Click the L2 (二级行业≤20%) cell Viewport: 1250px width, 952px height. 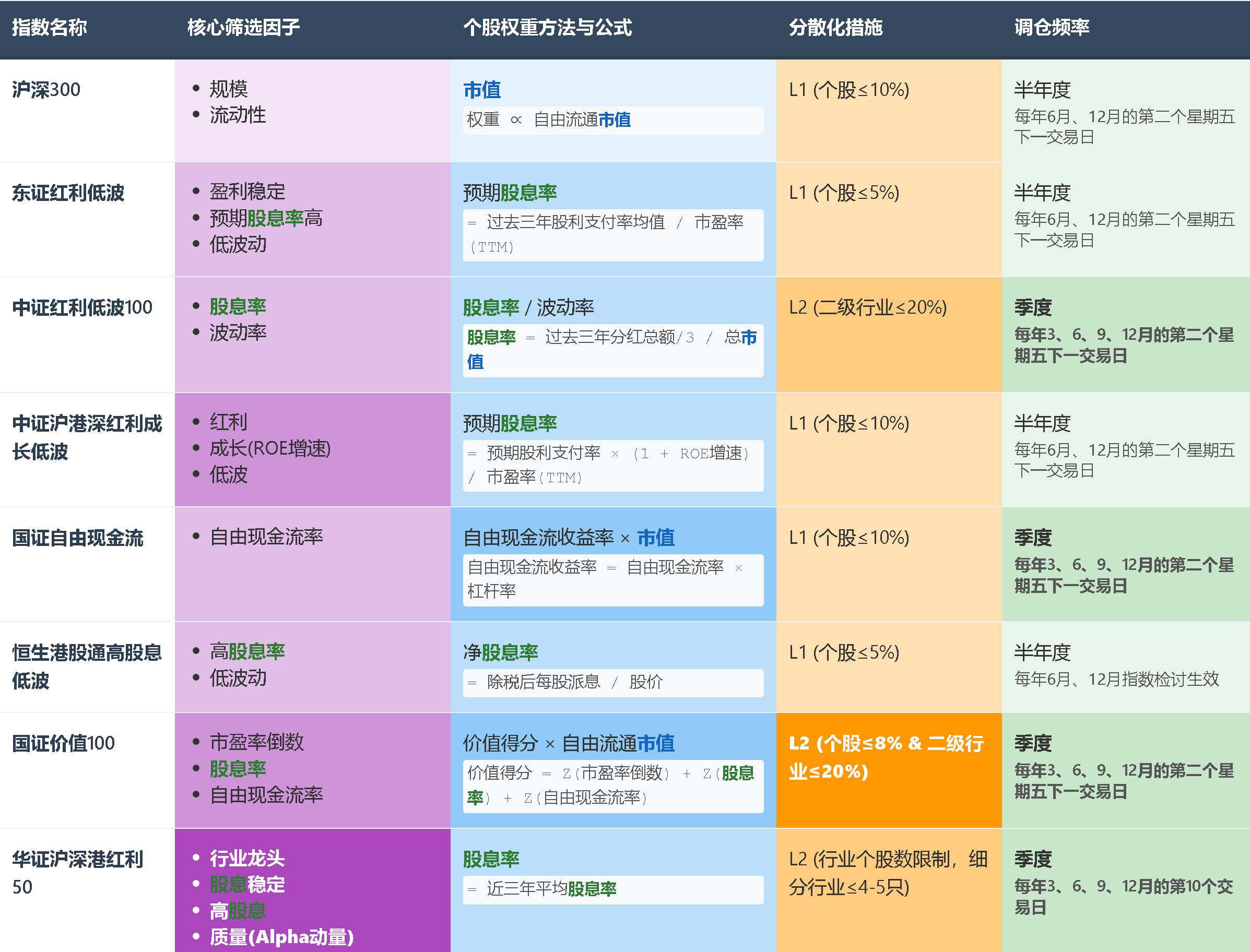868,307
